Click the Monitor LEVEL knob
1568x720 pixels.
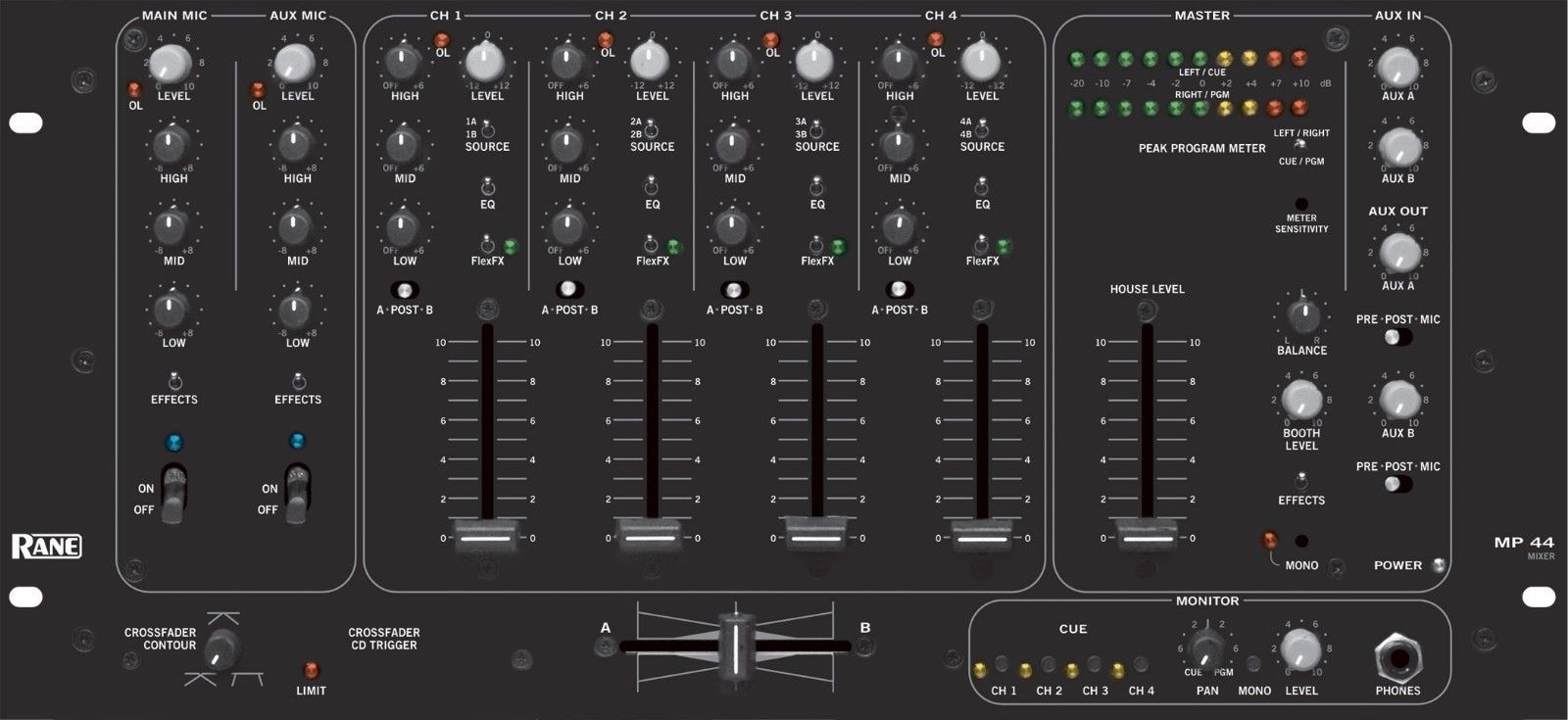click(1300, 648)
